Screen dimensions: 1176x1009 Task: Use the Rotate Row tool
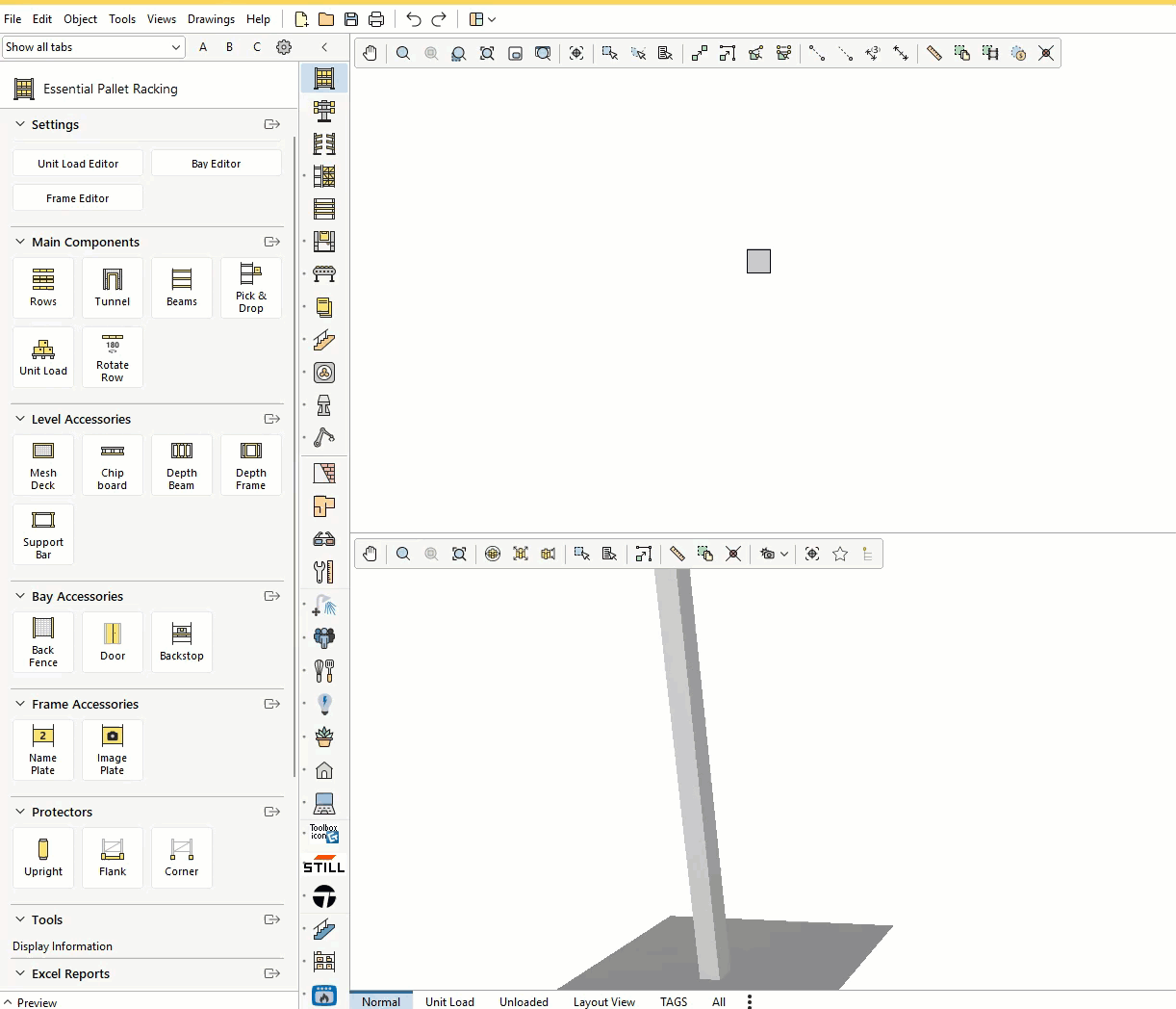113,357
